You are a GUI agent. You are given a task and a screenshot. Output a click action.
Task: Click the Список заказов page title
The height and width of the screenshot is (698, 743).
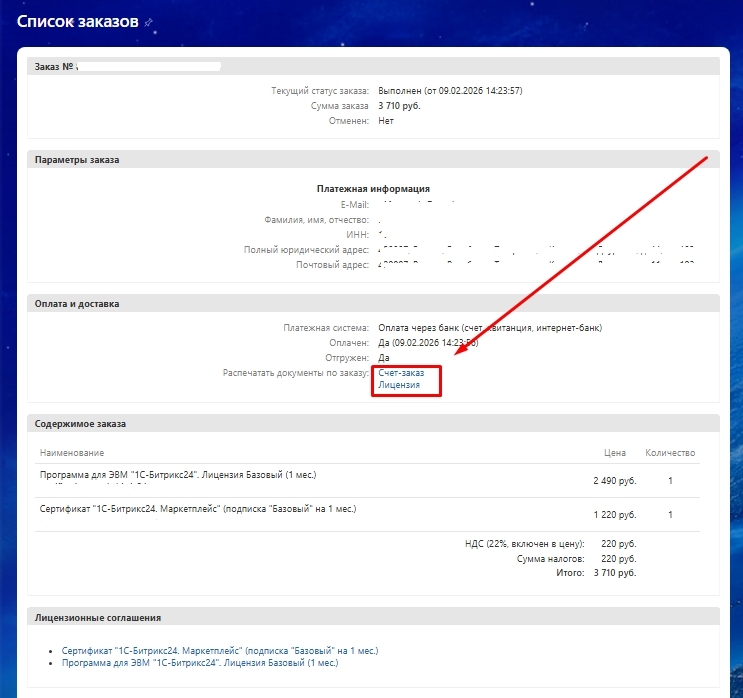coord(78,21)
